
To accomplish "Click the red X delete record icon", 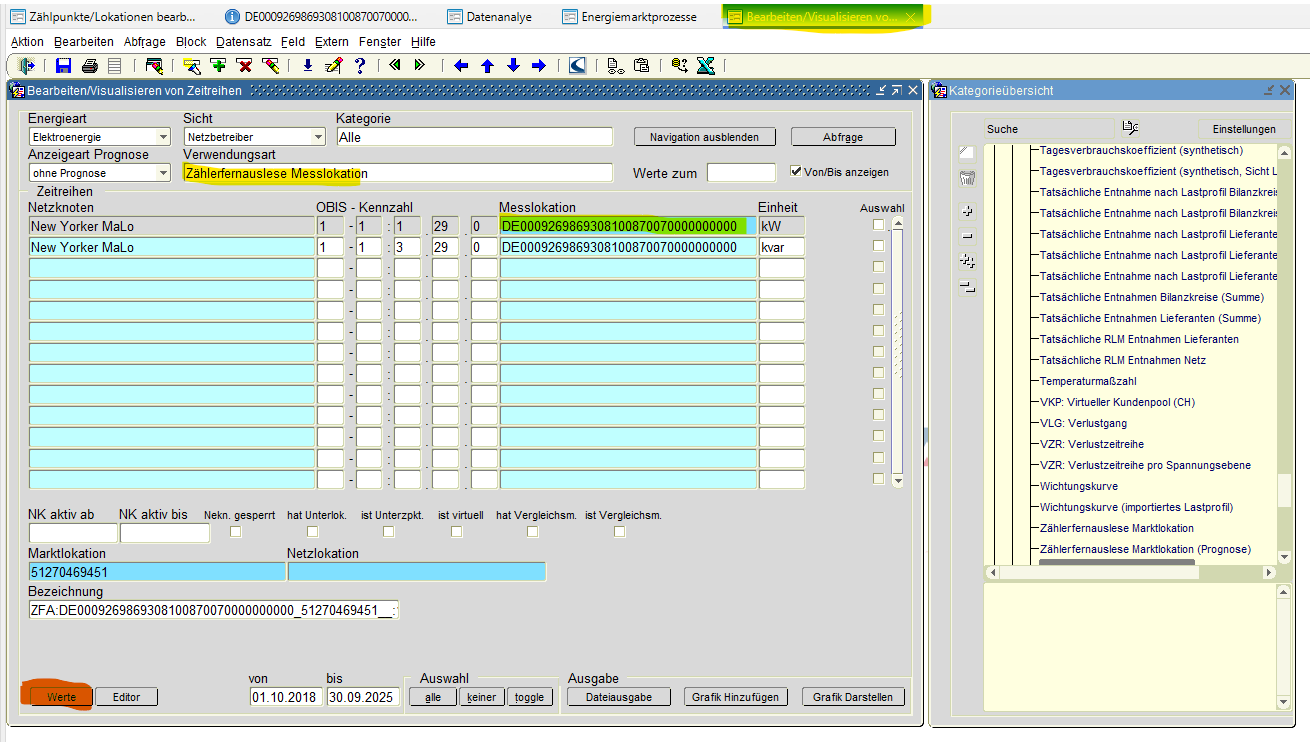I will click(x=244, y=66).
